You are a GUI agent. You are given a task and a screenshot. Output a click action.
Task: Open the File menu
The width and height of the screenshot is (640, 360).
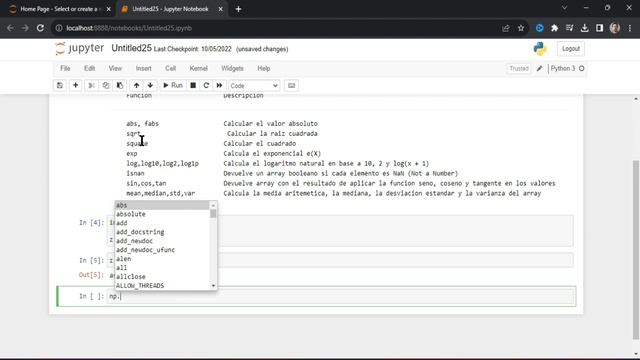65,68
